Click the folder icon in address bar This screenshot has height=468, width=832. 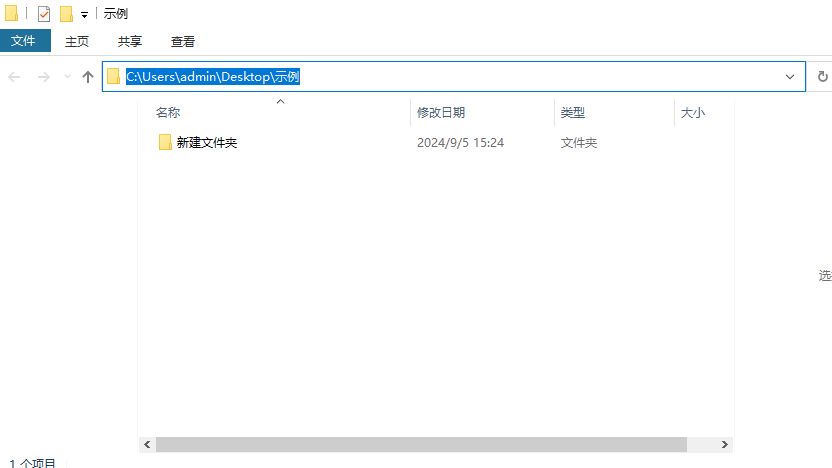pos(113,76)
